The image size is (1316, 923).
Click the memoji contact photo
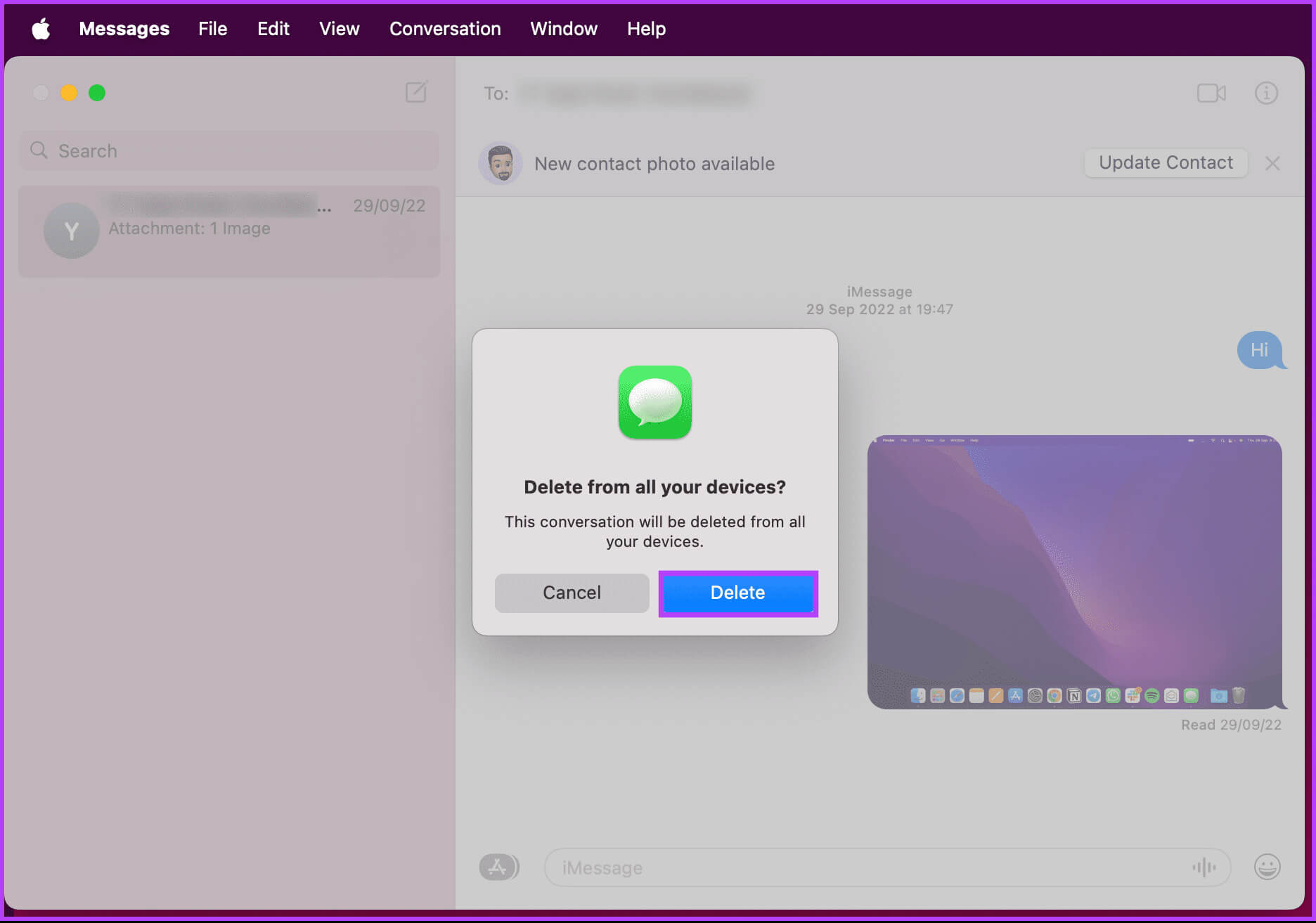pyautogui.click(x=501, y=163)
